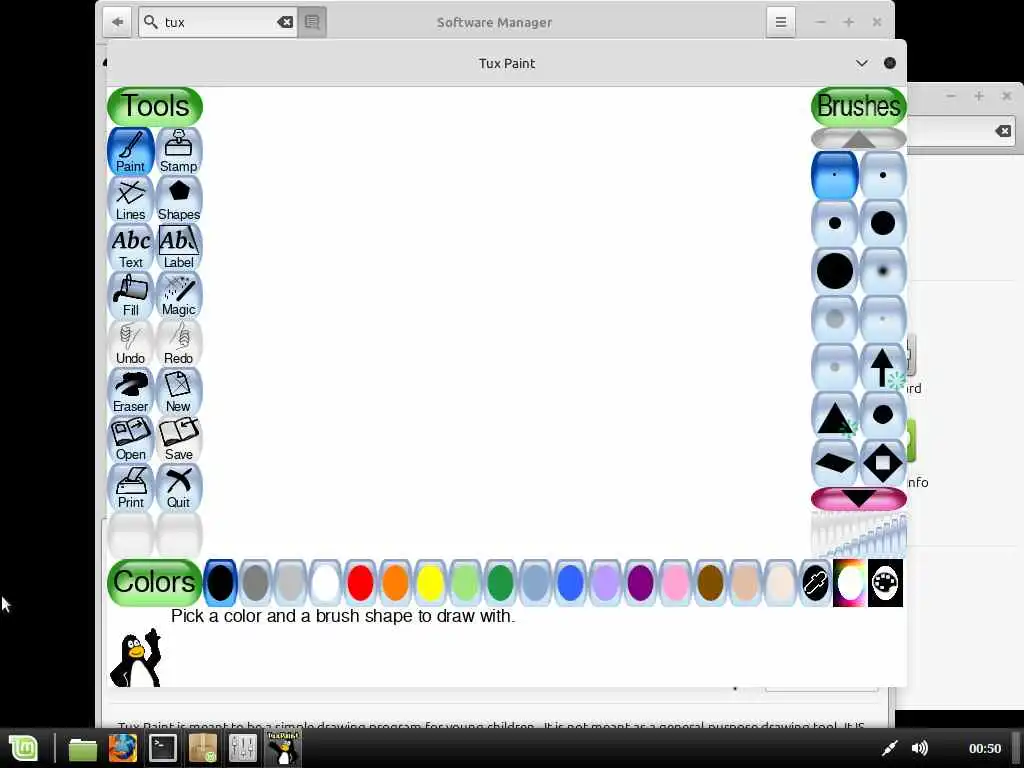Choose the Shapes tool
The width and height of the screenshot is (1024, 768).
(x=179, y=200)
